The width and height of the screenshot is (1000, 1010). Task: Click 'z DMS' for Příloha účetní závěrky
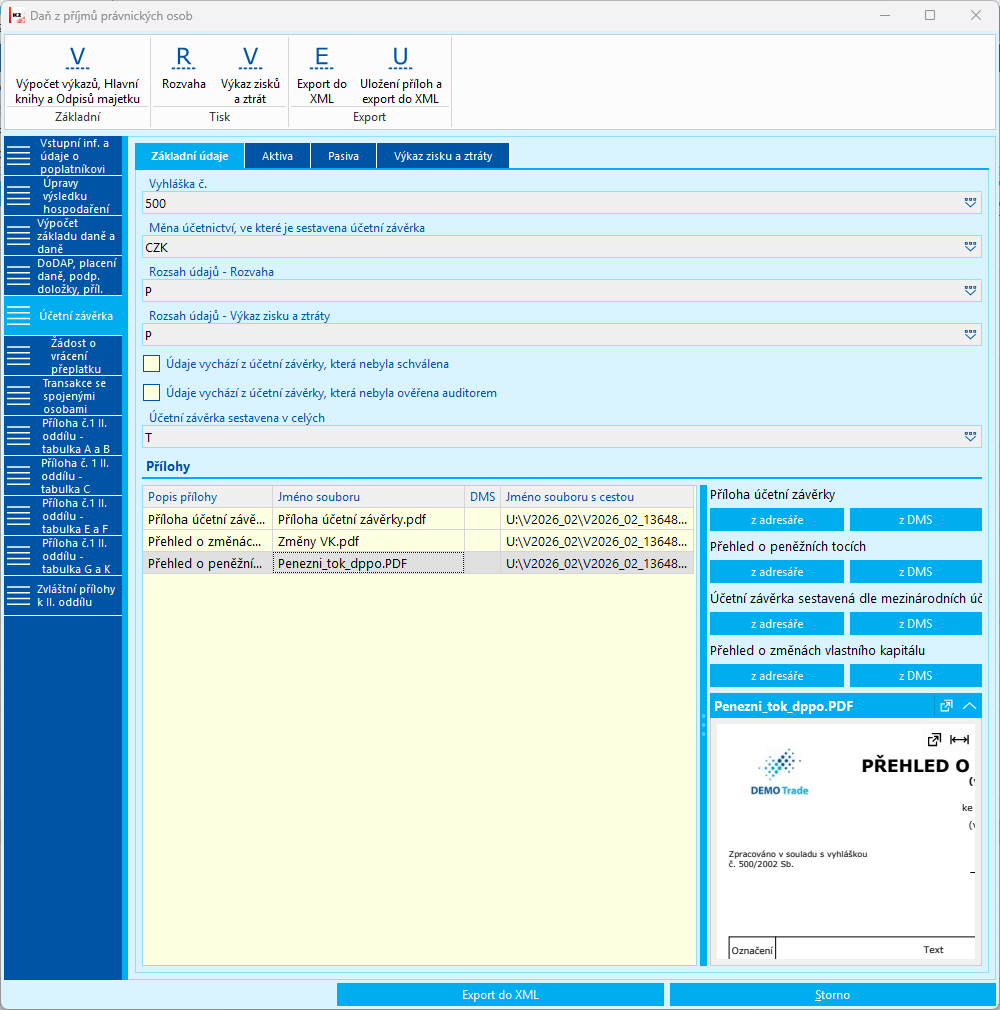click(x=916, y=520)
